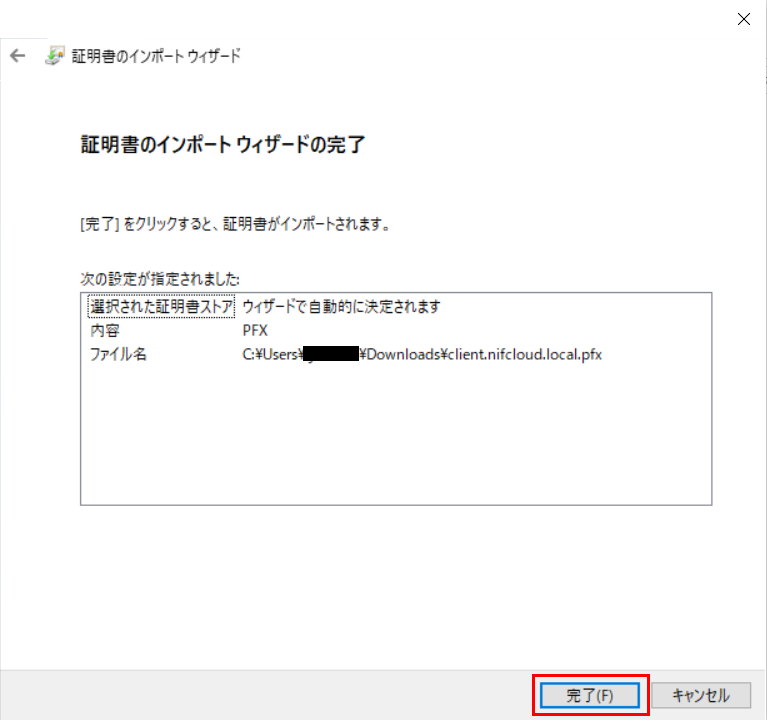This screenshot has width=767, height=720.
Task: Click the PFX content value
Action: tap(255, 331)
